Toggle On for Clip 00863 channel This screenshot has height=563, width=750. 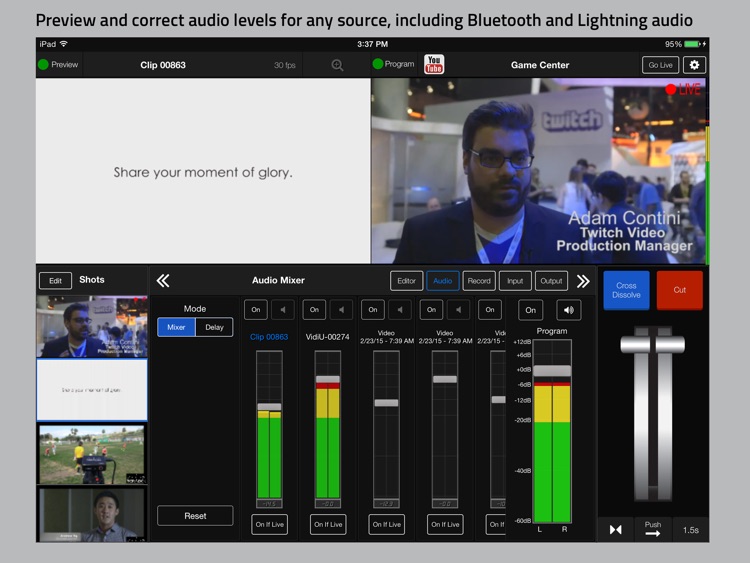256,309
